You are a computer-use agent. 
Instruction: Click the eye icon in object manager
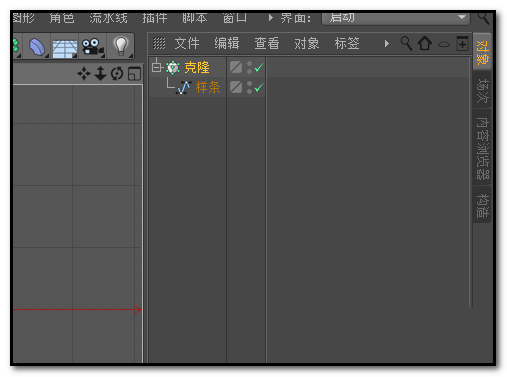click(444, 44)
